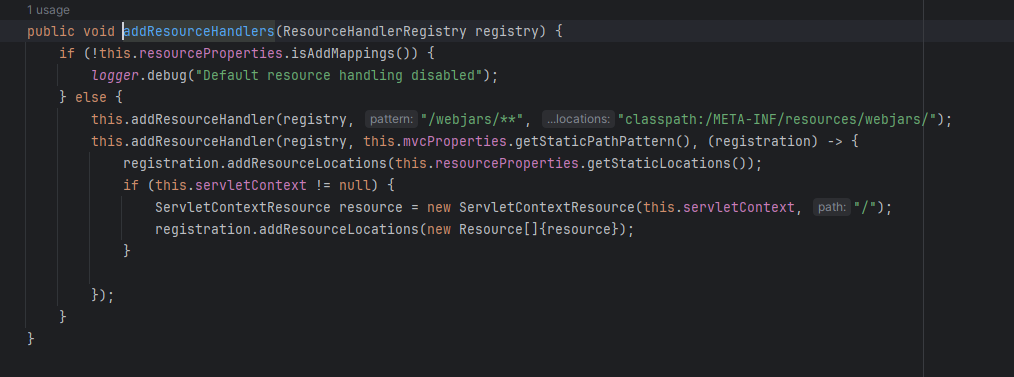Click the isAddMappings() call
This screenshot has width=1014, height=377.
tap(351, 53)
